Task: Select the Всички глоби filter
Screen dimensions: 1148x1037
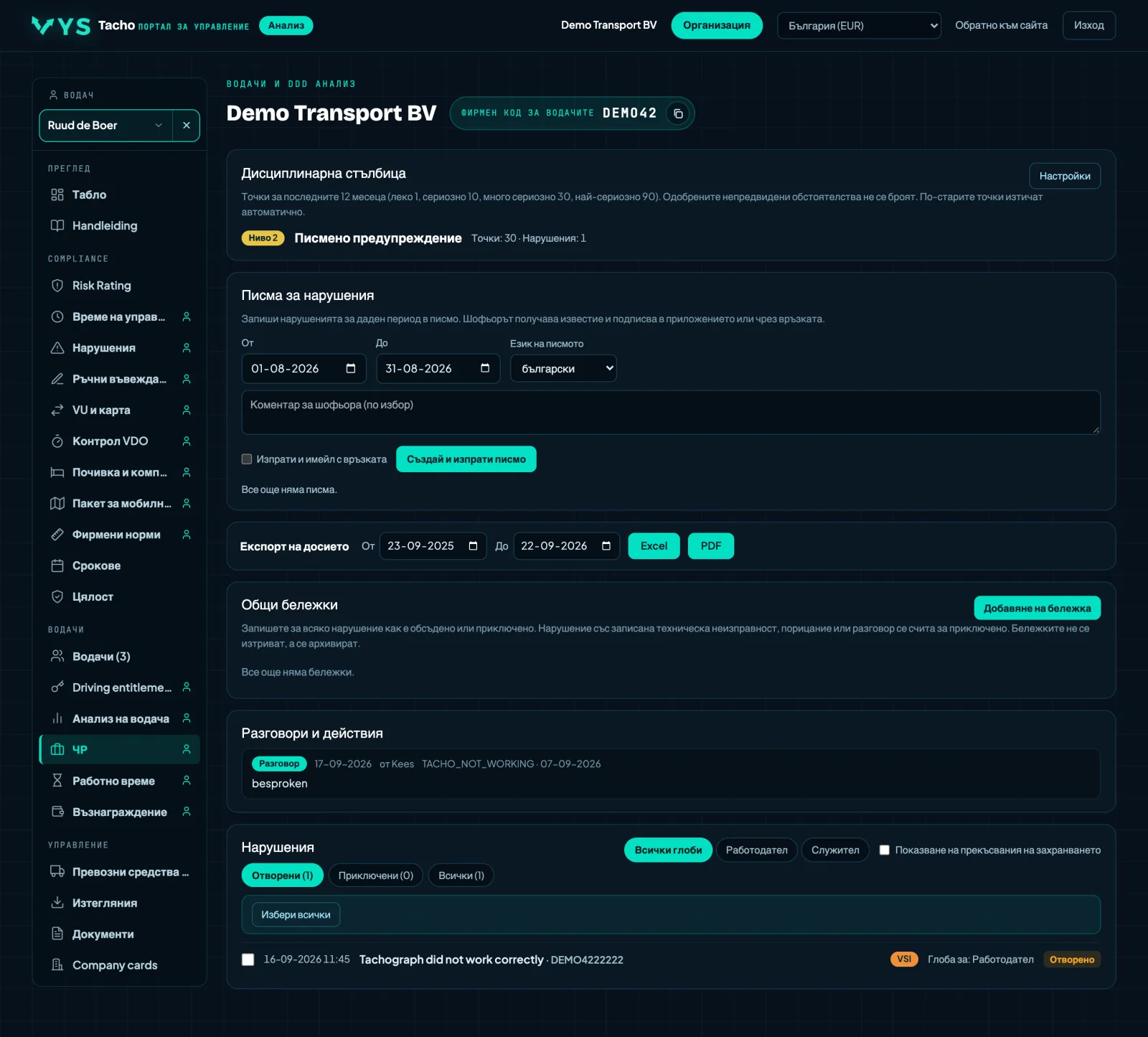Action: coord(668,850)
